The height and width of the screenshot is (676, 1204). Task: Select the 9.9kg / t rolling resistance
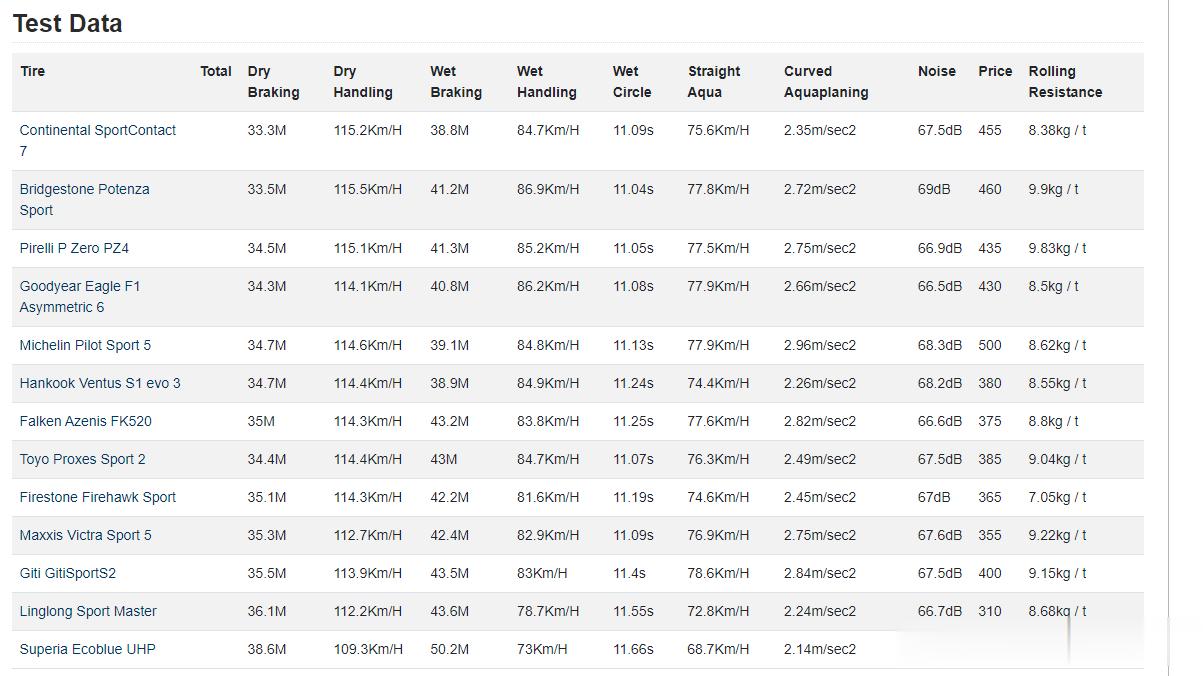point(1054,189)
